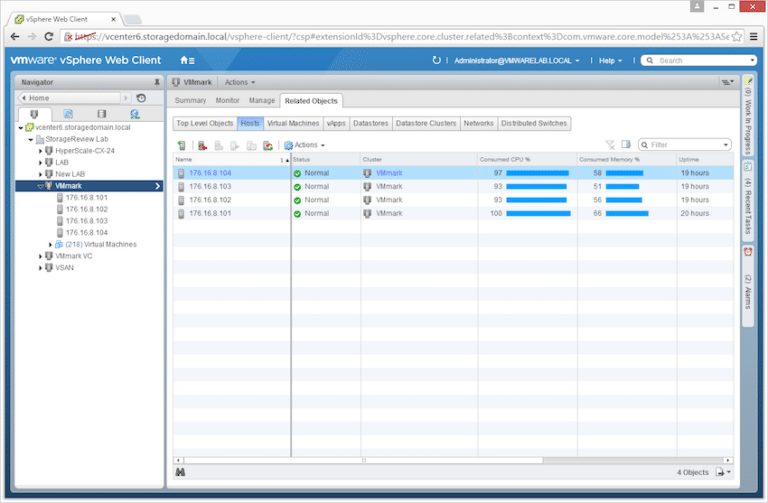768x503 pixels.
Task: Select the Datastores sub-tab
Action: (x=370, y=123)
